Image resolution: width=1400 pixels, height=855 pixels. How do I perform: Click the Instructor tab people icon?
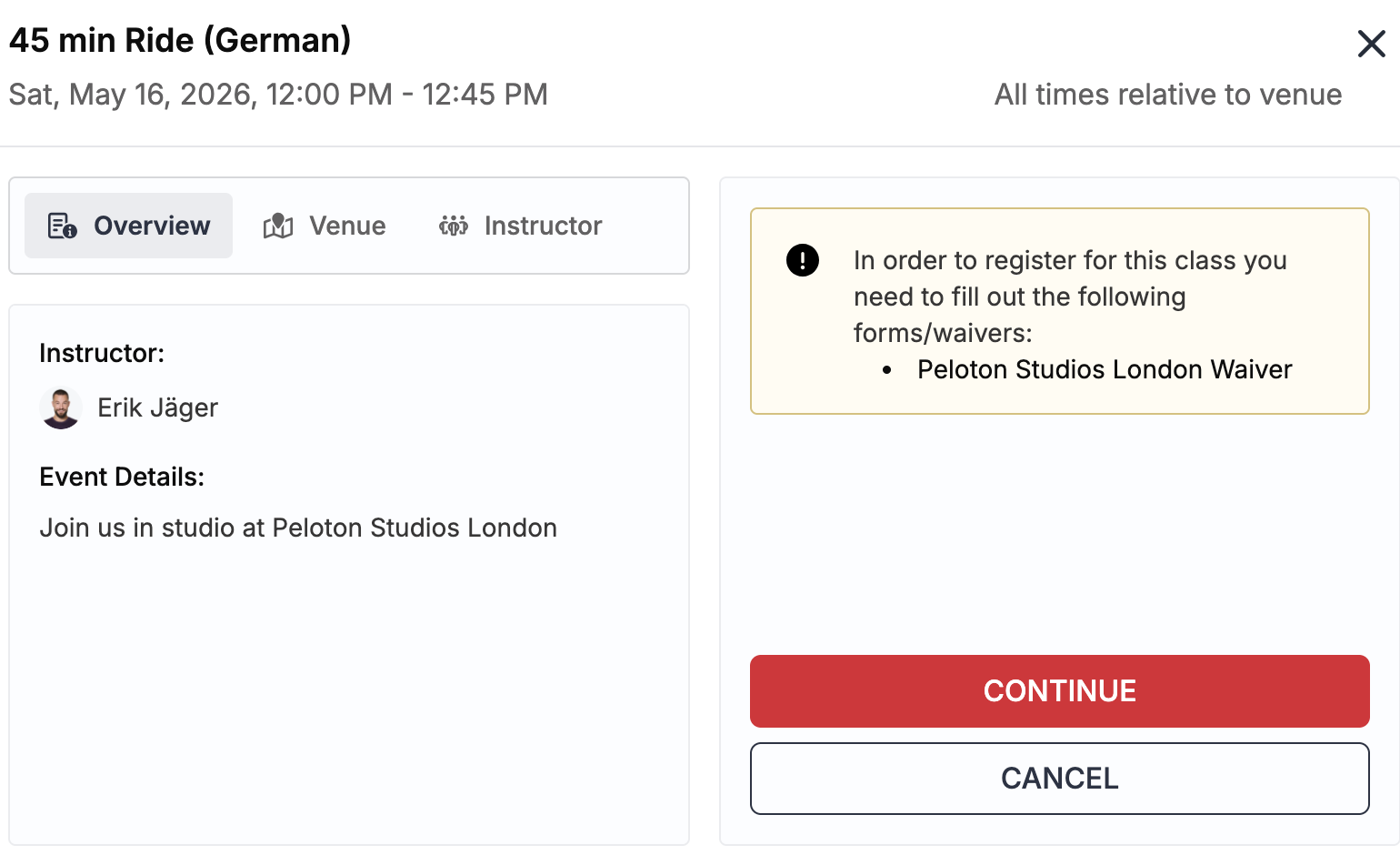coord(453,226)
